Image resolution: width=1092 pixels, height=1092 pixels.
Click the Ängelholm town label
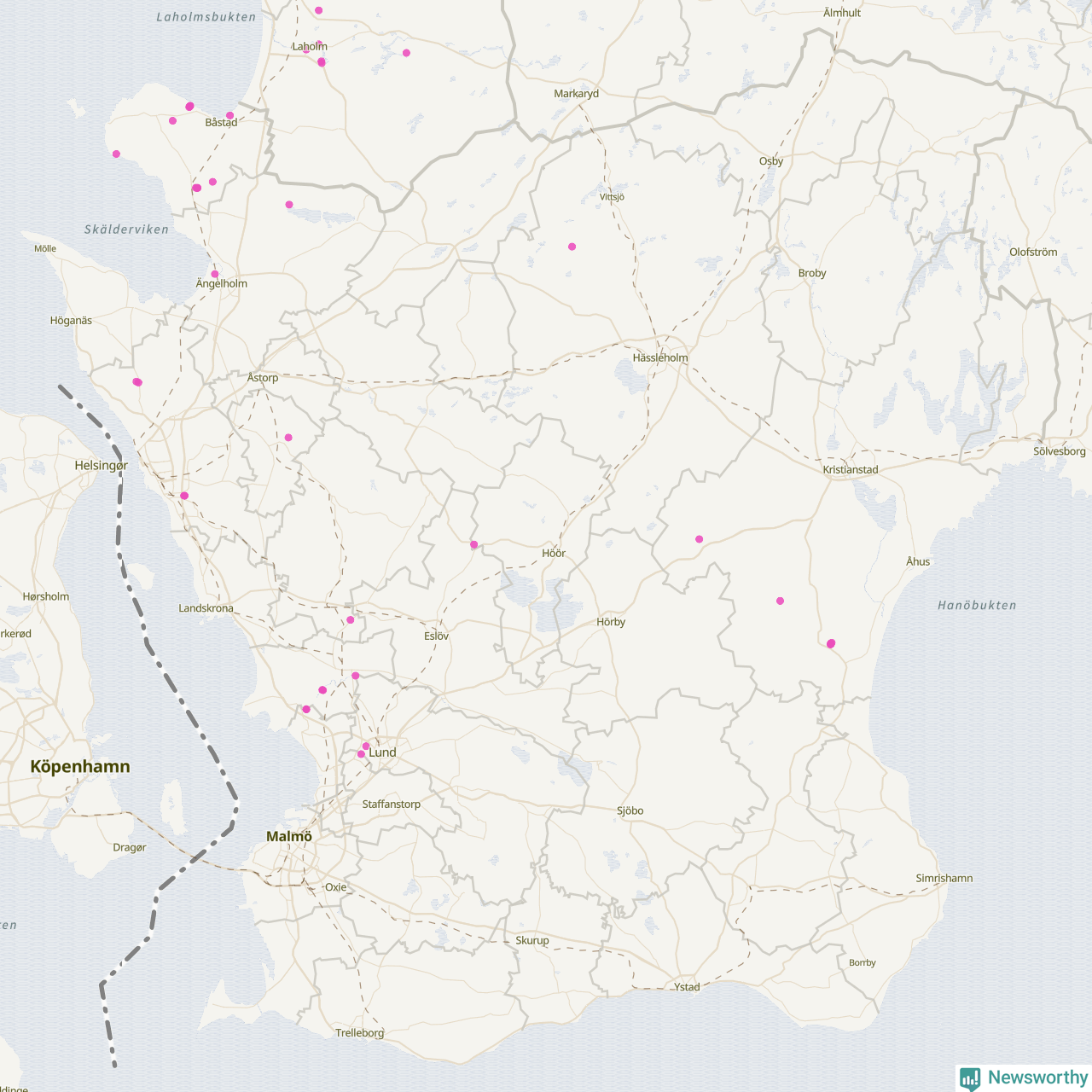pos(222,283)
